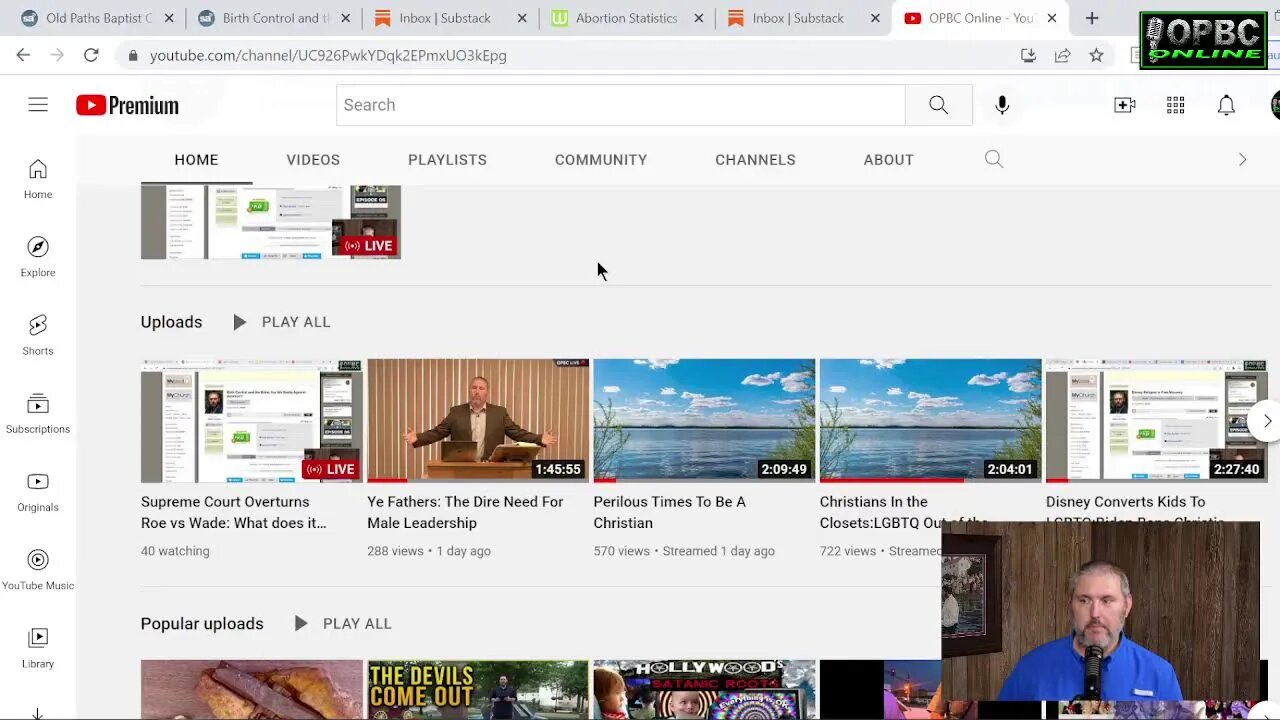This screenshot has height=720, width=1280.
Task: Open the notifications bell
Action: pyautogui.click(x=1226, y=105)
